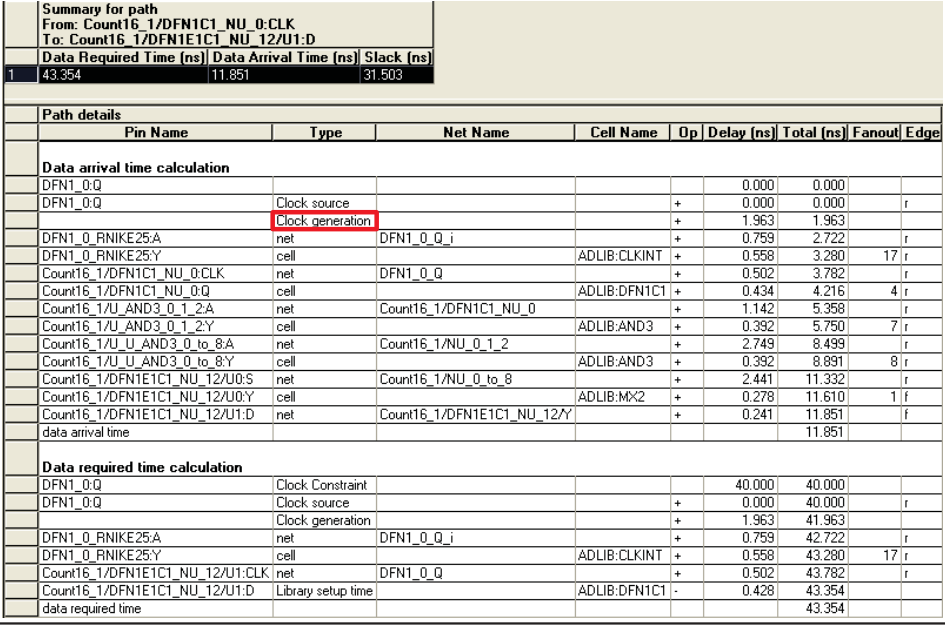Screen dimensions: 945x625
Task: Select the Edge column header
Action: tap(922, 132)
